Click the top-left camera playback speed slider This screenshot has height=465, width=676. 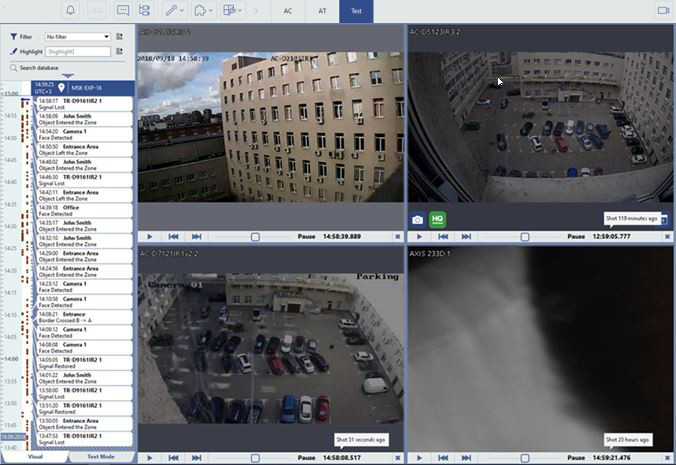click(x=256, y=237)
